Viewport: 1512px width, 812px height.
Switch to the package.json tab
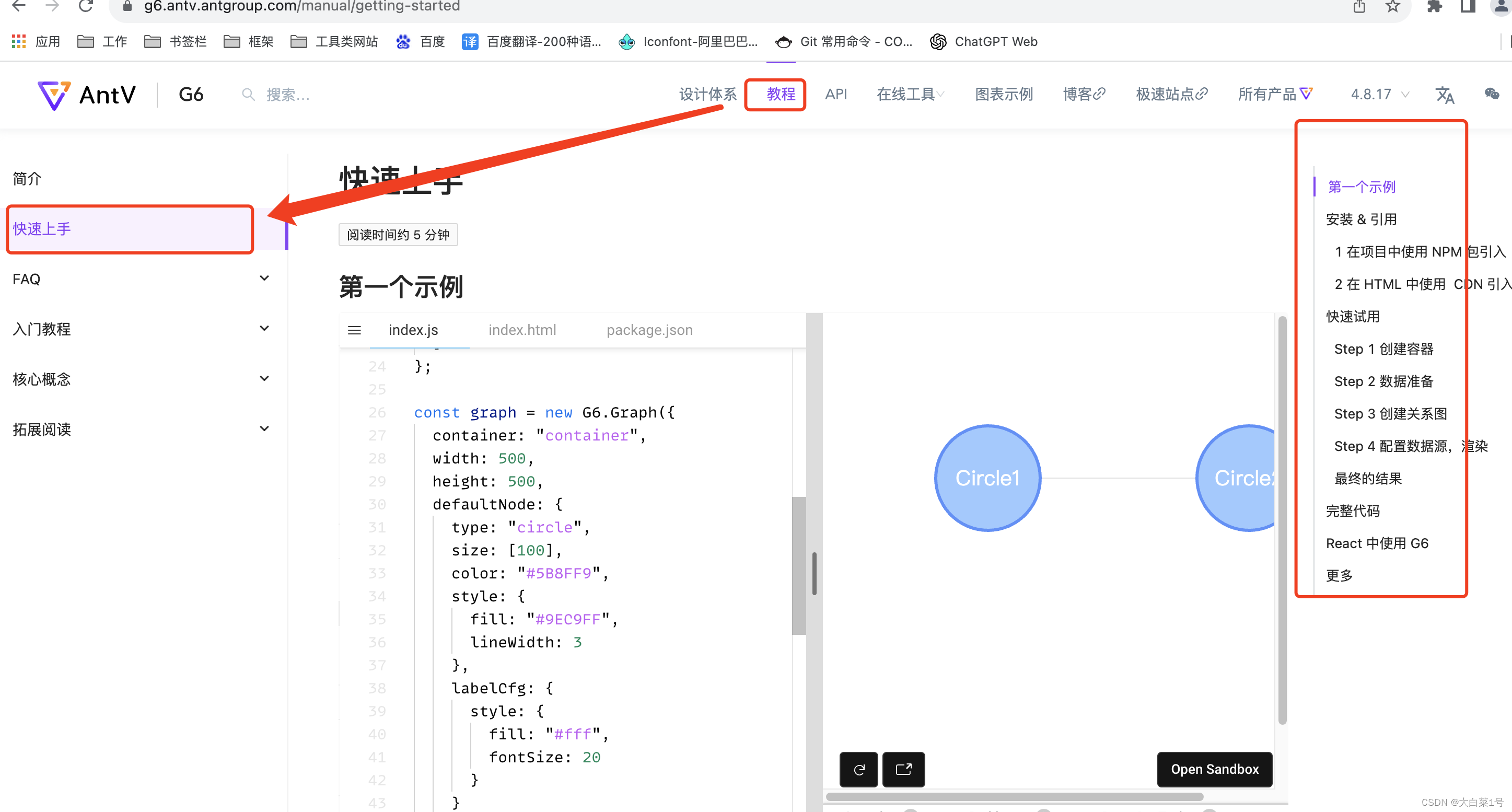[x=649, y=330]
